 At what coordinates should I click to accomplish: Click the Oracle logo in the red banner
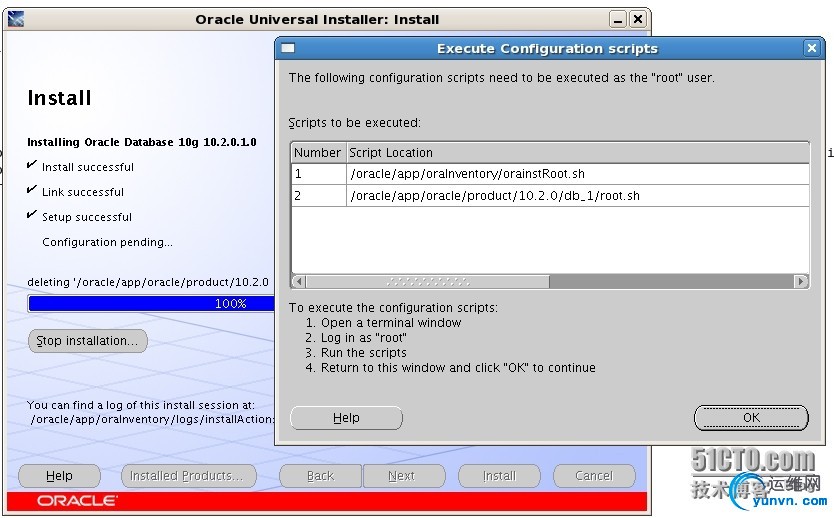tap(77, 501)
